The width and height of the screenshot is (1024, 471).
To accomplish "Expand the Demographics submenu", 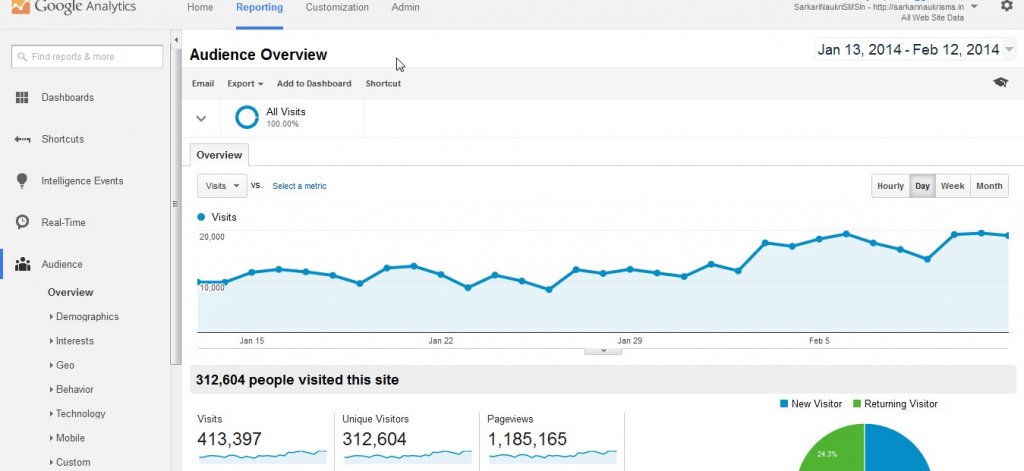I will pyautogui.click(x=84, y=316).
